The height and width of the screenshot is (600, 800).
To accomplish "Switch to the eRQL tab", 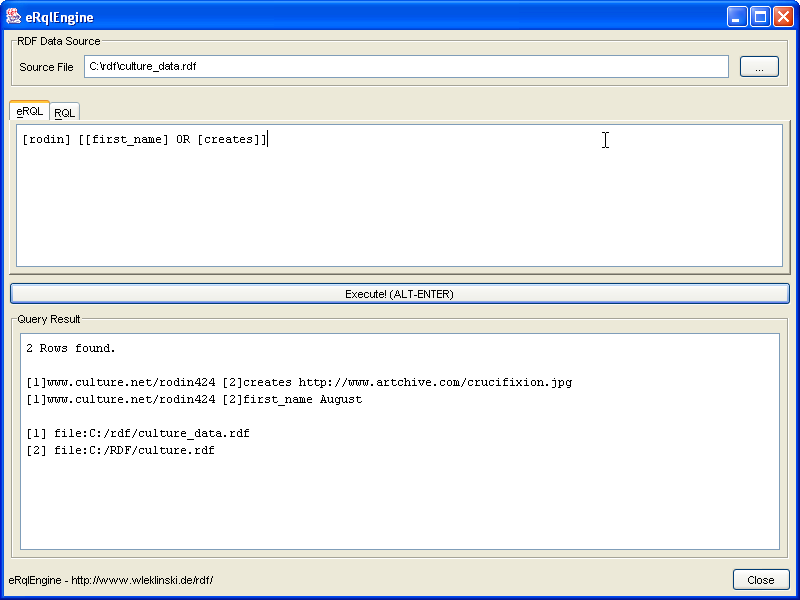I will [30, 111].
